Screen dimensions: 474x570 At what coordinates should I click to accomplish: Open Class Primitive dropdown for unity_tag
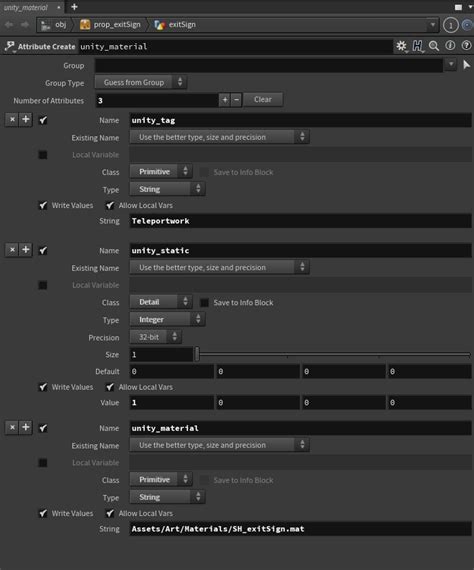(x=161, y=172)
